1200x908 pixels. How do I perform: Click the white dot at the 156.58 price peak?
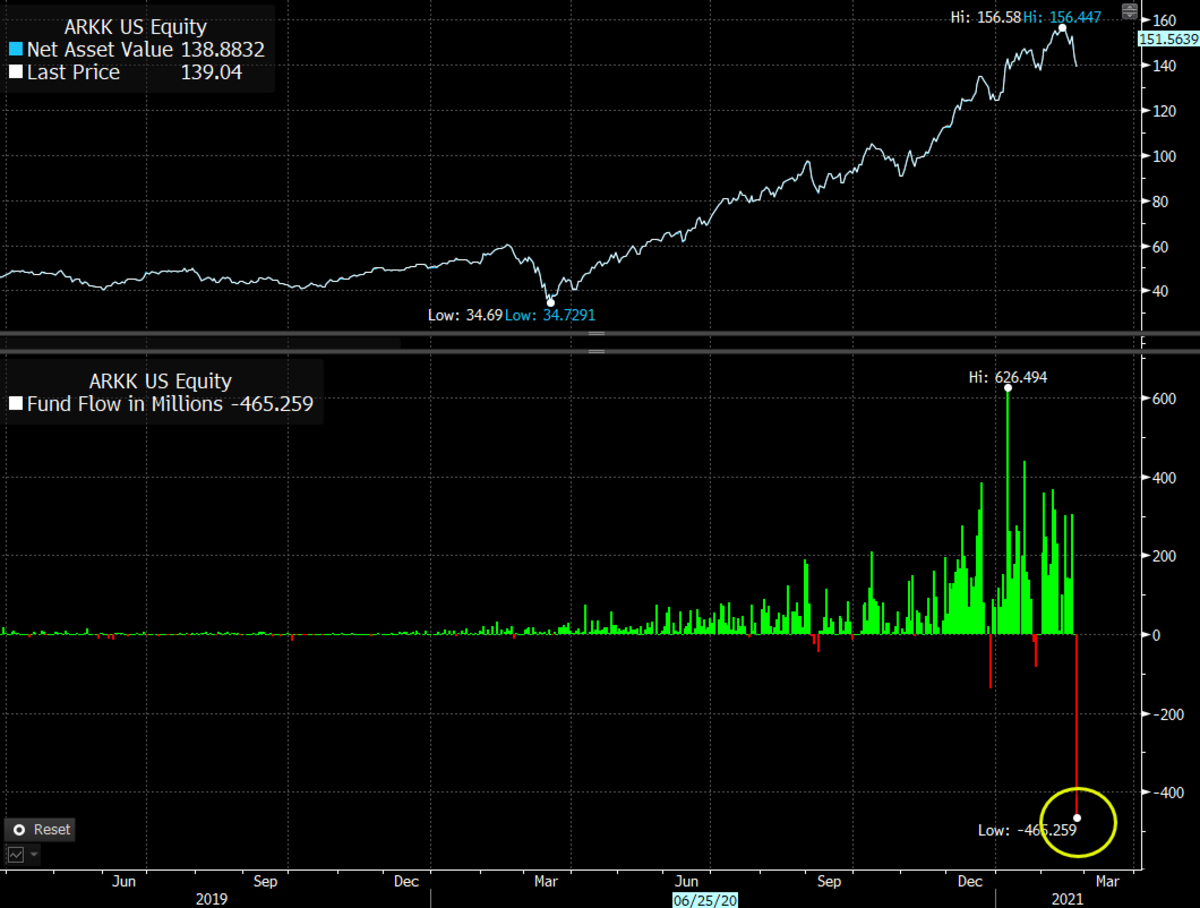[x=1063, y=27]
